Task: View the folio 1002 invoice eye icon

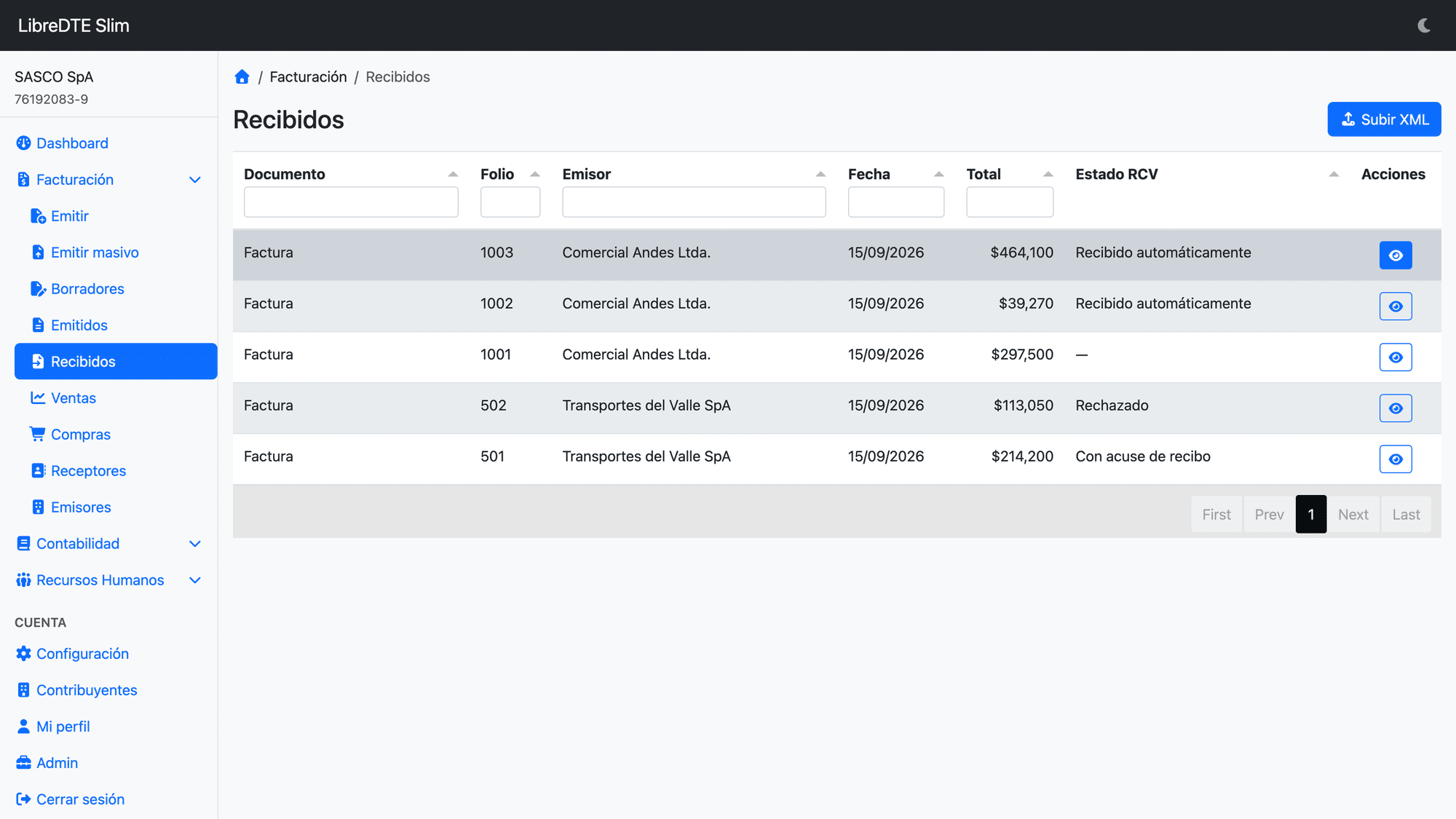Action: 1396,306
